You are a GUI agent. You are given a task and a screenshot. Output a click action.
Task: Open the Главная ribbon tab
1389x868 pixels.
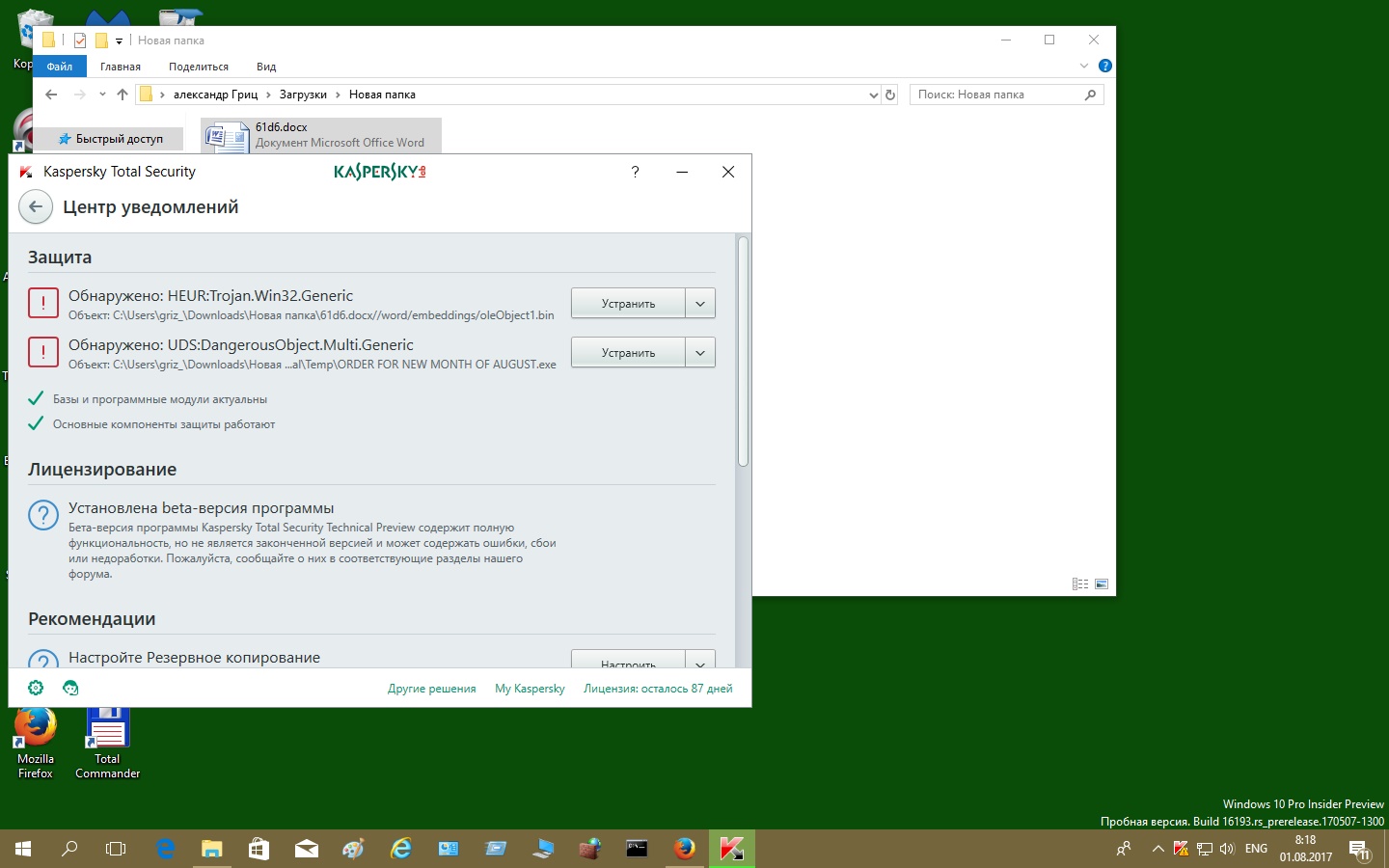click(x=121, y=67)
